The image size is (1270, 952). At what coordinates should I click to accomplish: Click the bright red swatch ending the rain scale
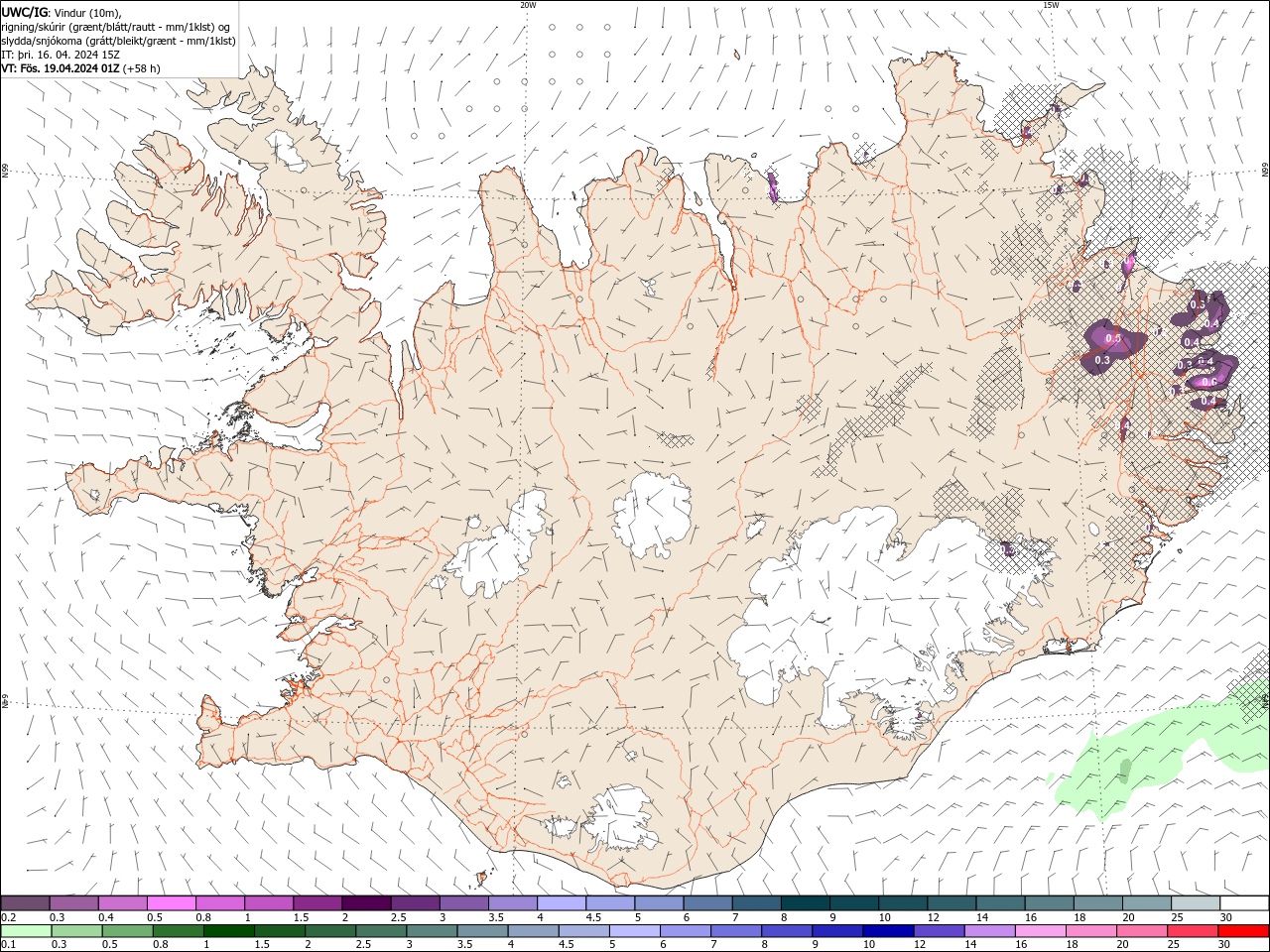click(x=1243, y=931)
